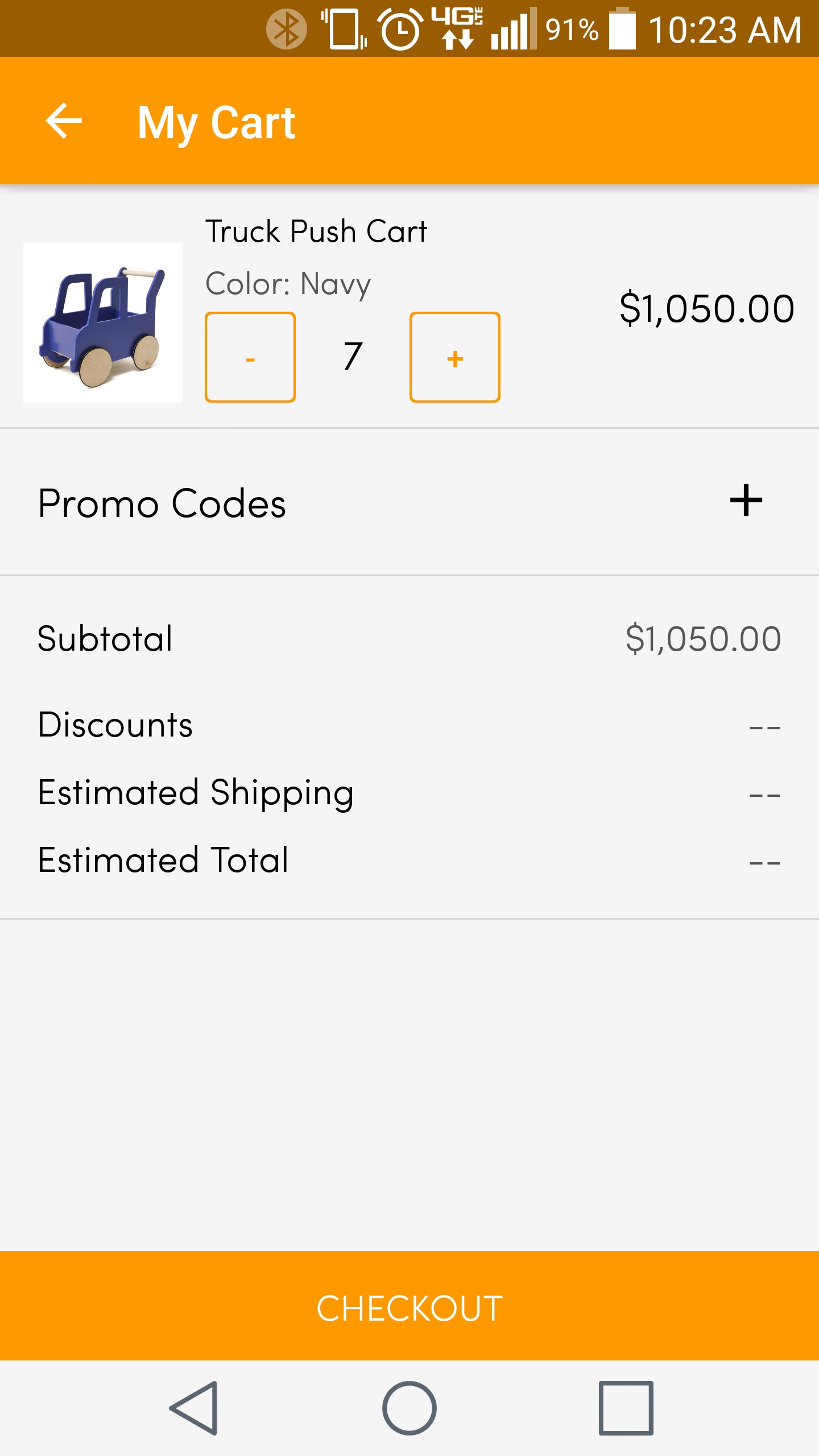This screenshot has height=1456, width=819.
Task: Tap the signal strength bars icon
Action: click(514, 29)
